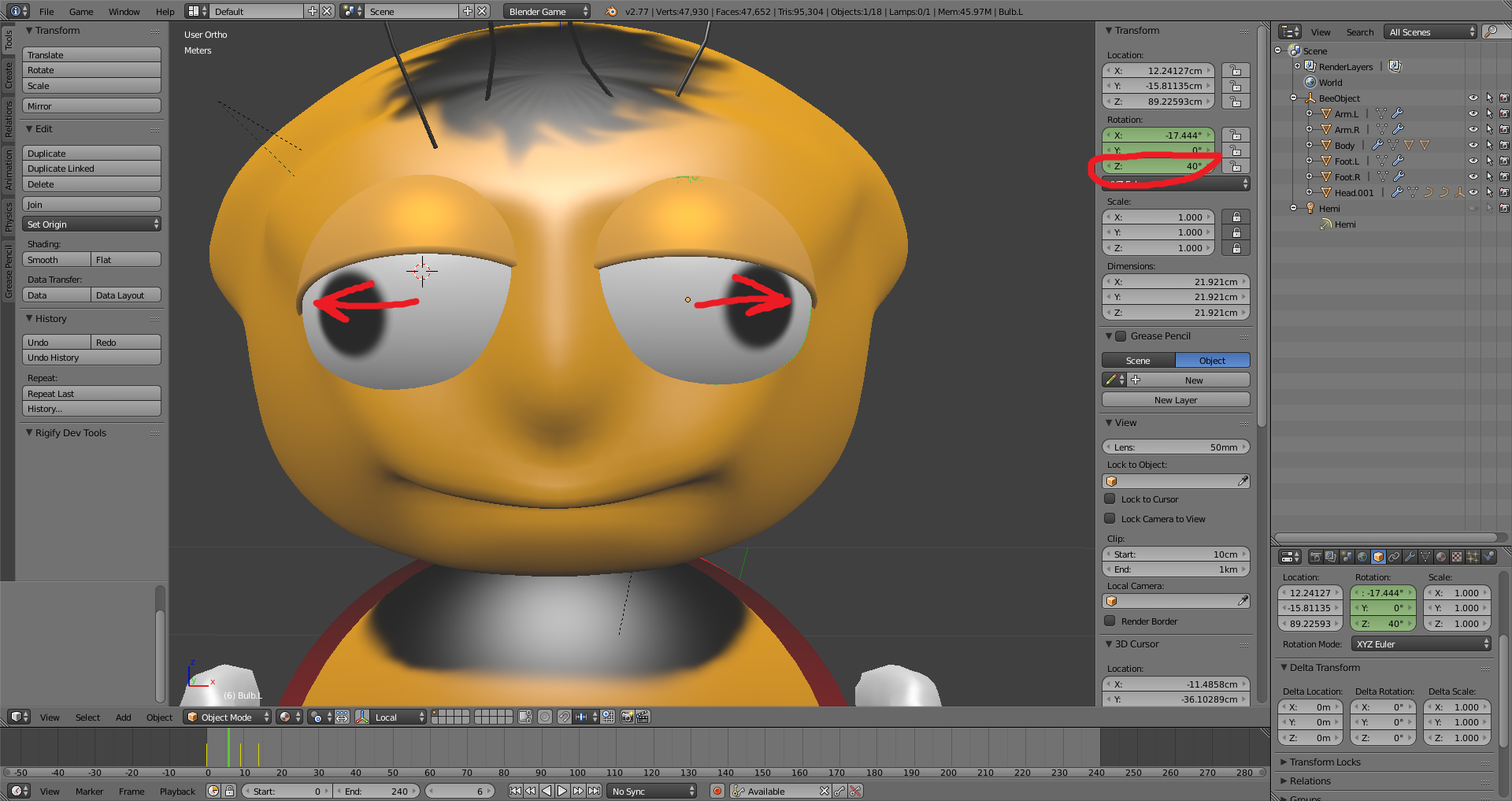Toggle the lock on Location X
The width and height of the screenshot is (1512, 801).
(x=1236, y=70)
